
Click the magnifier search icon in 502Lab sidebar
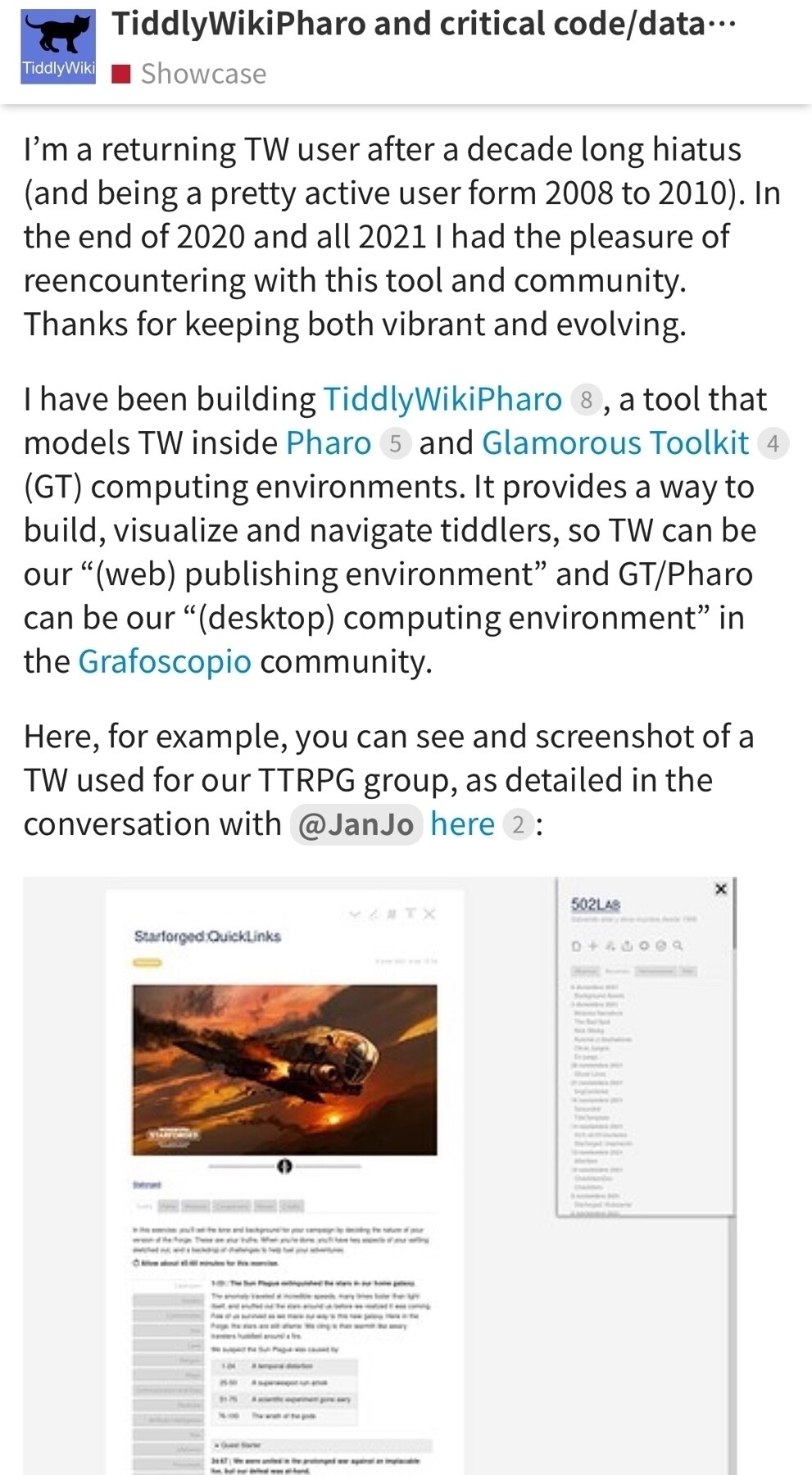678,946
